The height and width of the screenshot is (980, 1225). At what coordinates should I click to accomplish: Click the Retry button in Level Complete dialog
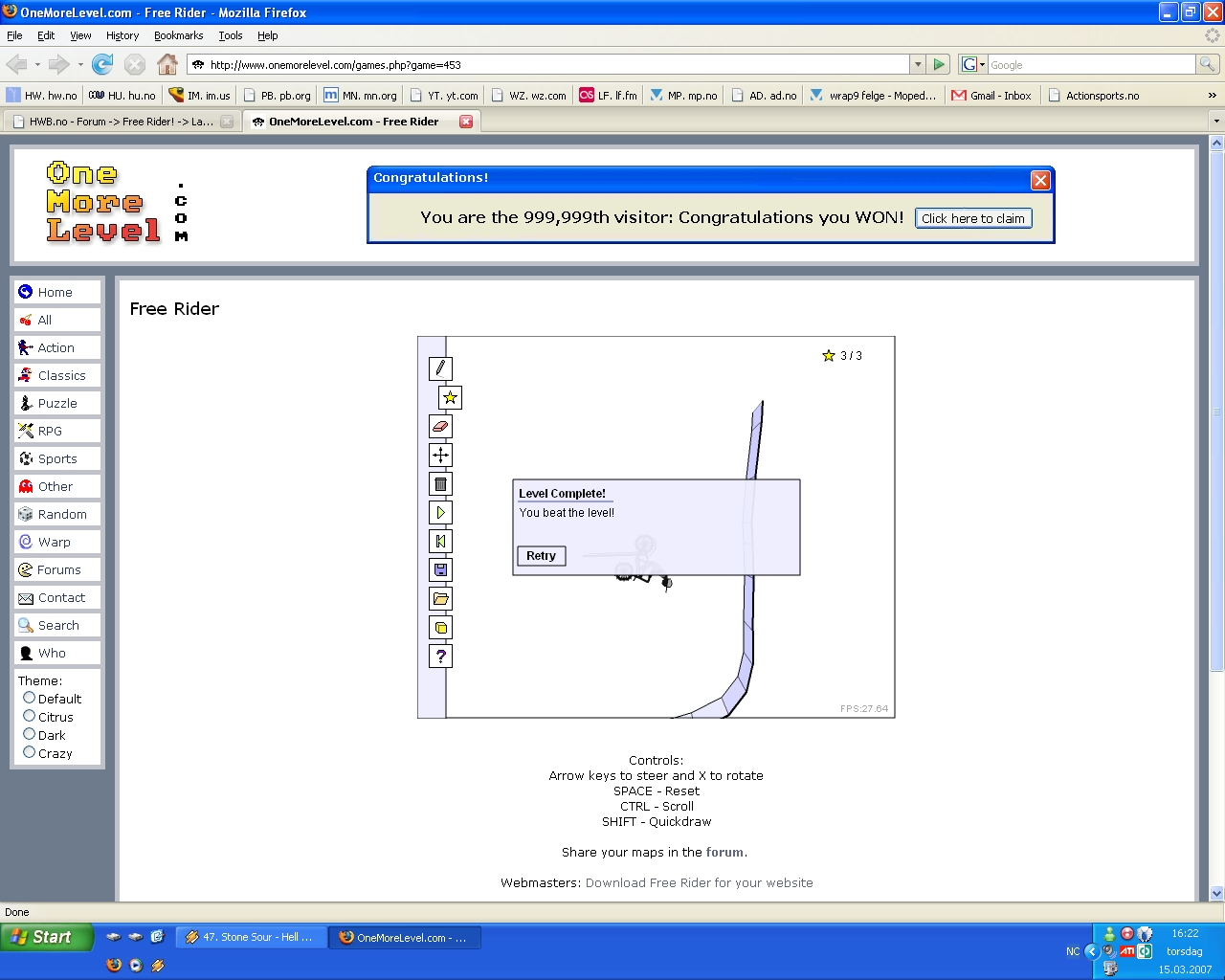click(x=541, y=556)
